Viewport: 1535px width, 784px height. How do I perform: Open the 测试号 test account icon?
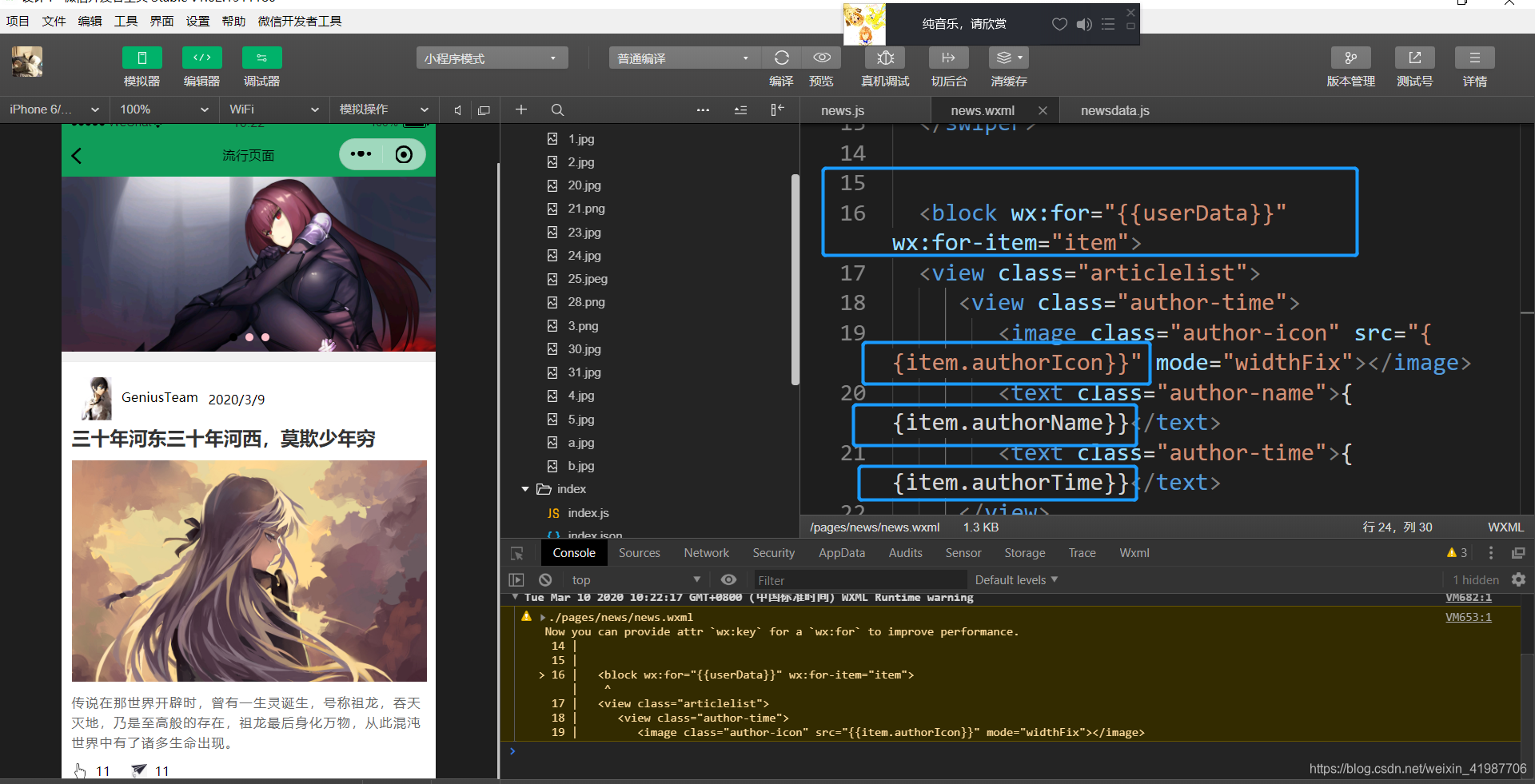coord(1414,58)
